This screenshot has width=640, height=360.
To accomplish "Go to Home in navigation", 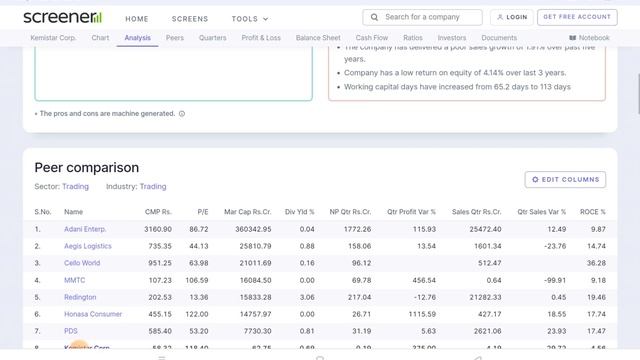I will 137,19.
